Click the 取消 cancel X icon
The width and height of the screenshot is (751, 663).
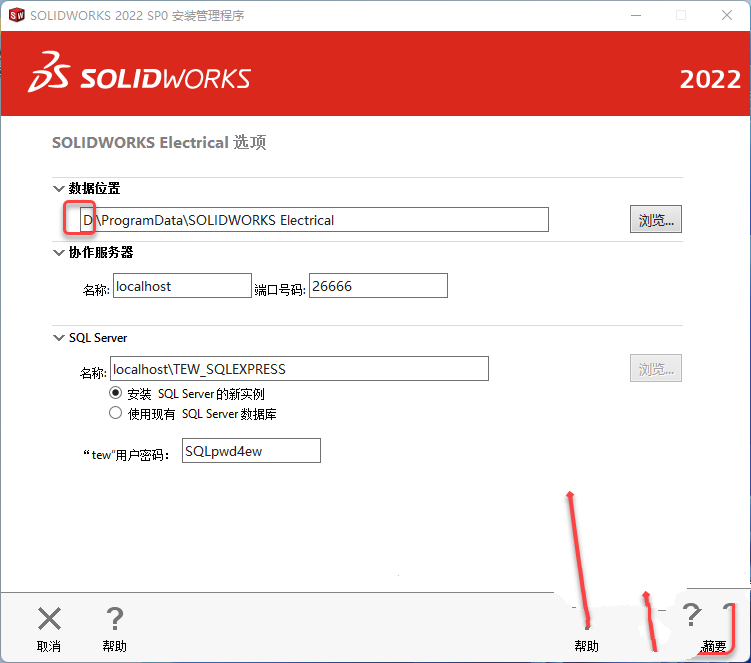(49, 618)
